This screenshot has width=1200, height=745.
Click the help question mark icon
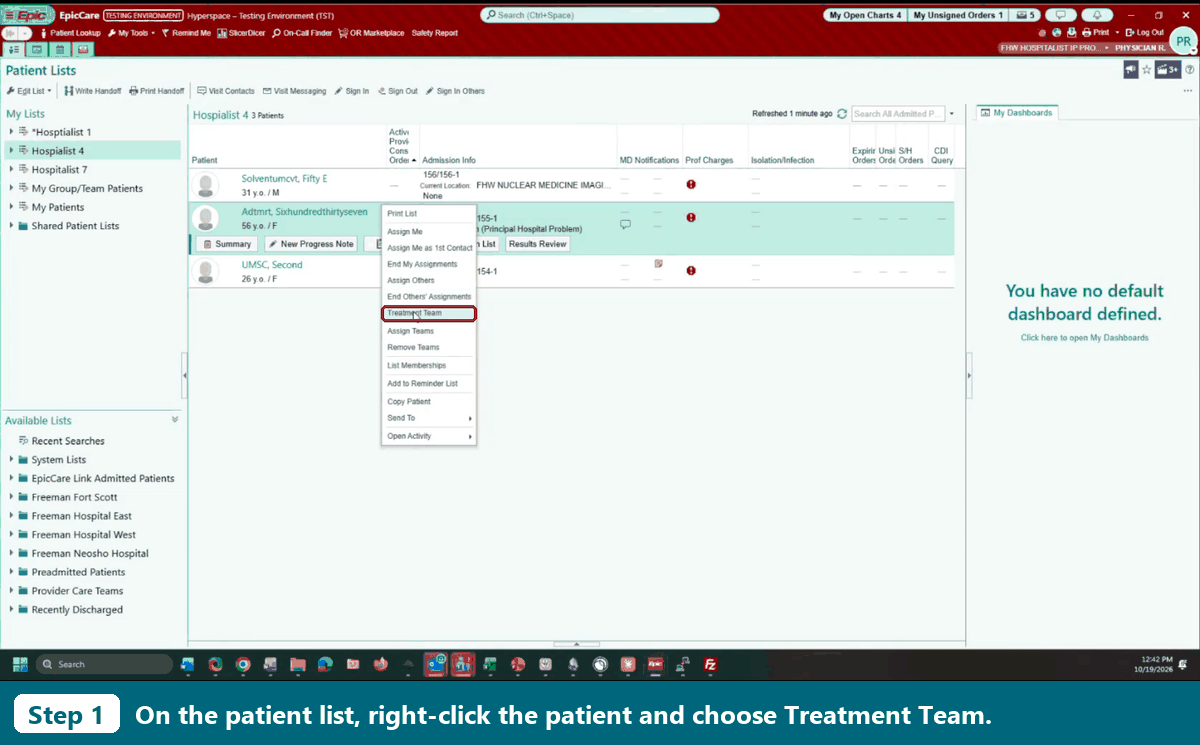[x=1190, y=70]
